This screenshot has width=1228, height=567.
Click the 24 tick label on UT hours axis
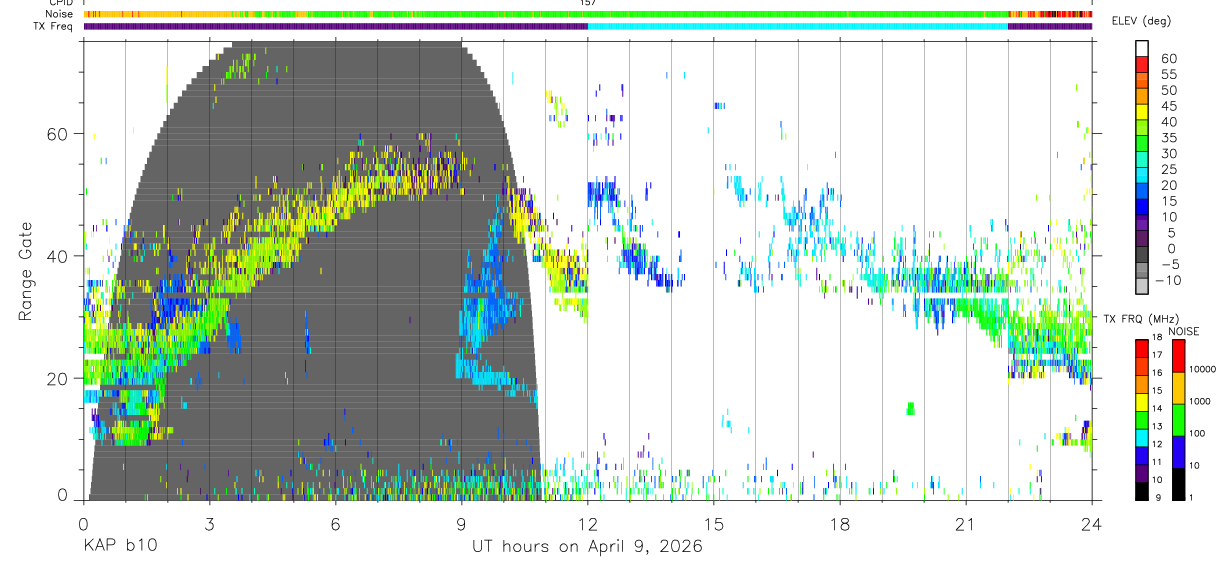coord(1091,524)
